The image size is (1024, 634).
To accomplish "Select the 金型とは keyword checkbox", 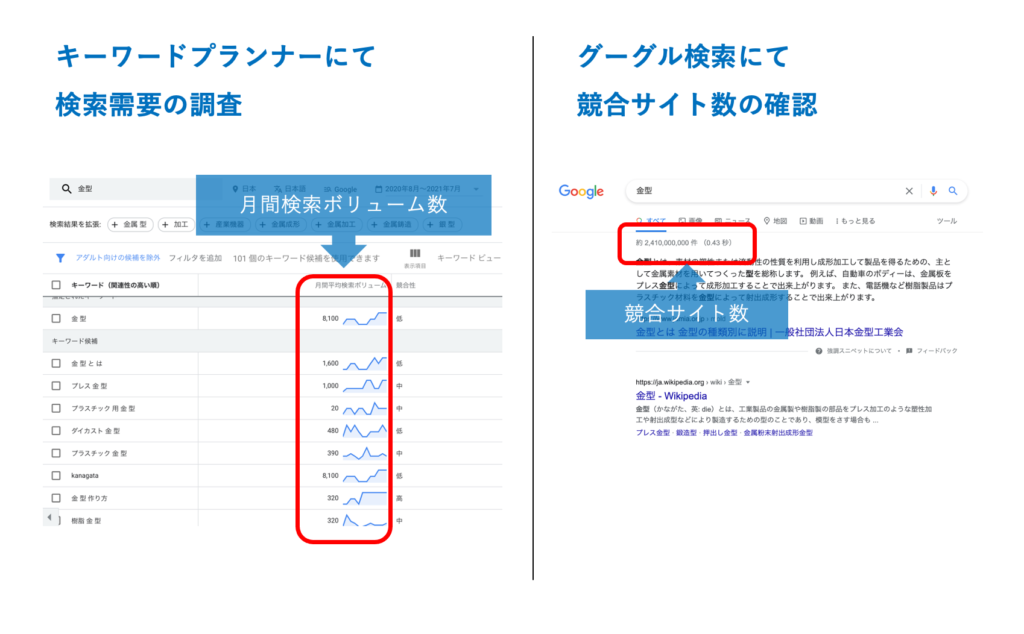I will point(56,363).
